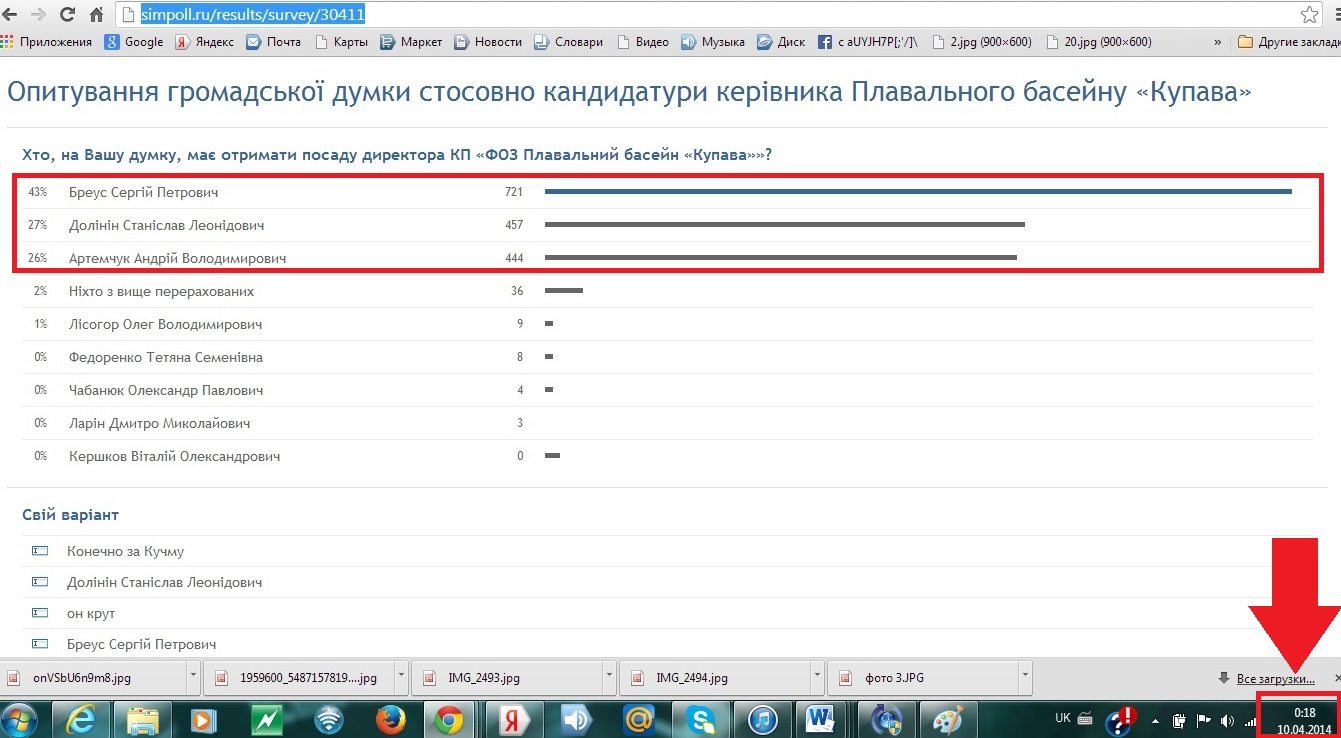This screenshot has height=738, width=1341.
Task: Open the media player taskbar icon
Action: [x=204, y=719]
